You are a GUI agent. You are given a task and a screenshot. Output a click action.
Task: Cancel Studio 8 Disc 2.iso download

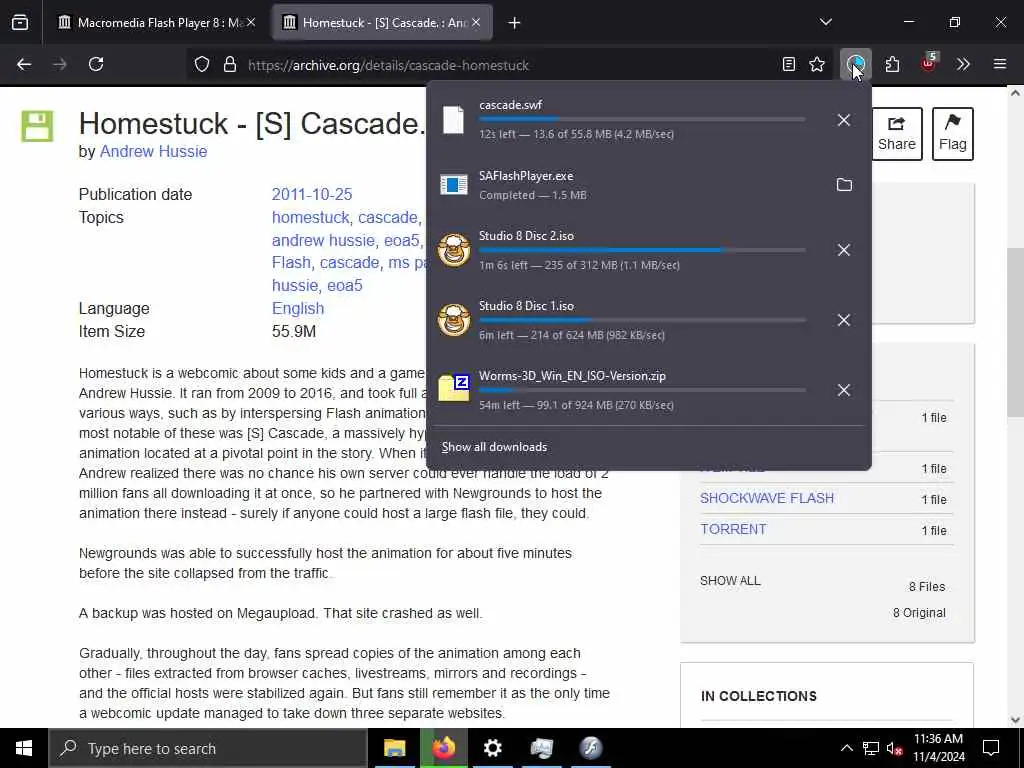click(844, 250)
